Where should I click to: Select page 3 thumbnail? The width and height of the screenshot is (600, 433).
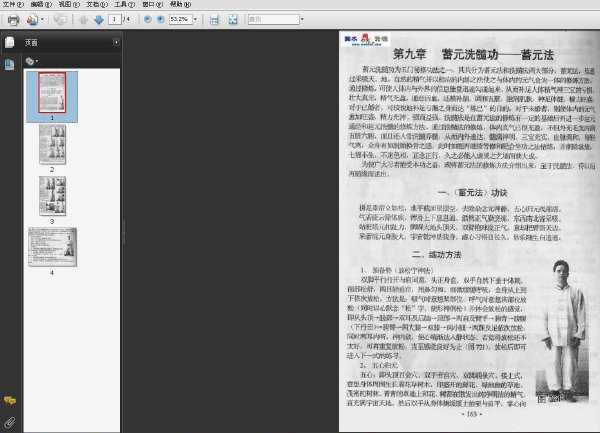[52, 196]
